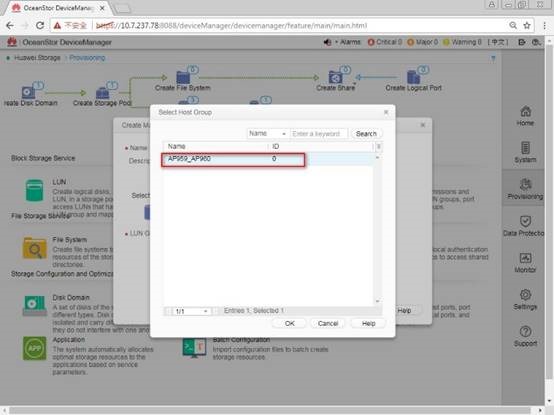Open the System icon in sidebar
The height and width of the screenshot is (415, 554).
pos(525,148)
